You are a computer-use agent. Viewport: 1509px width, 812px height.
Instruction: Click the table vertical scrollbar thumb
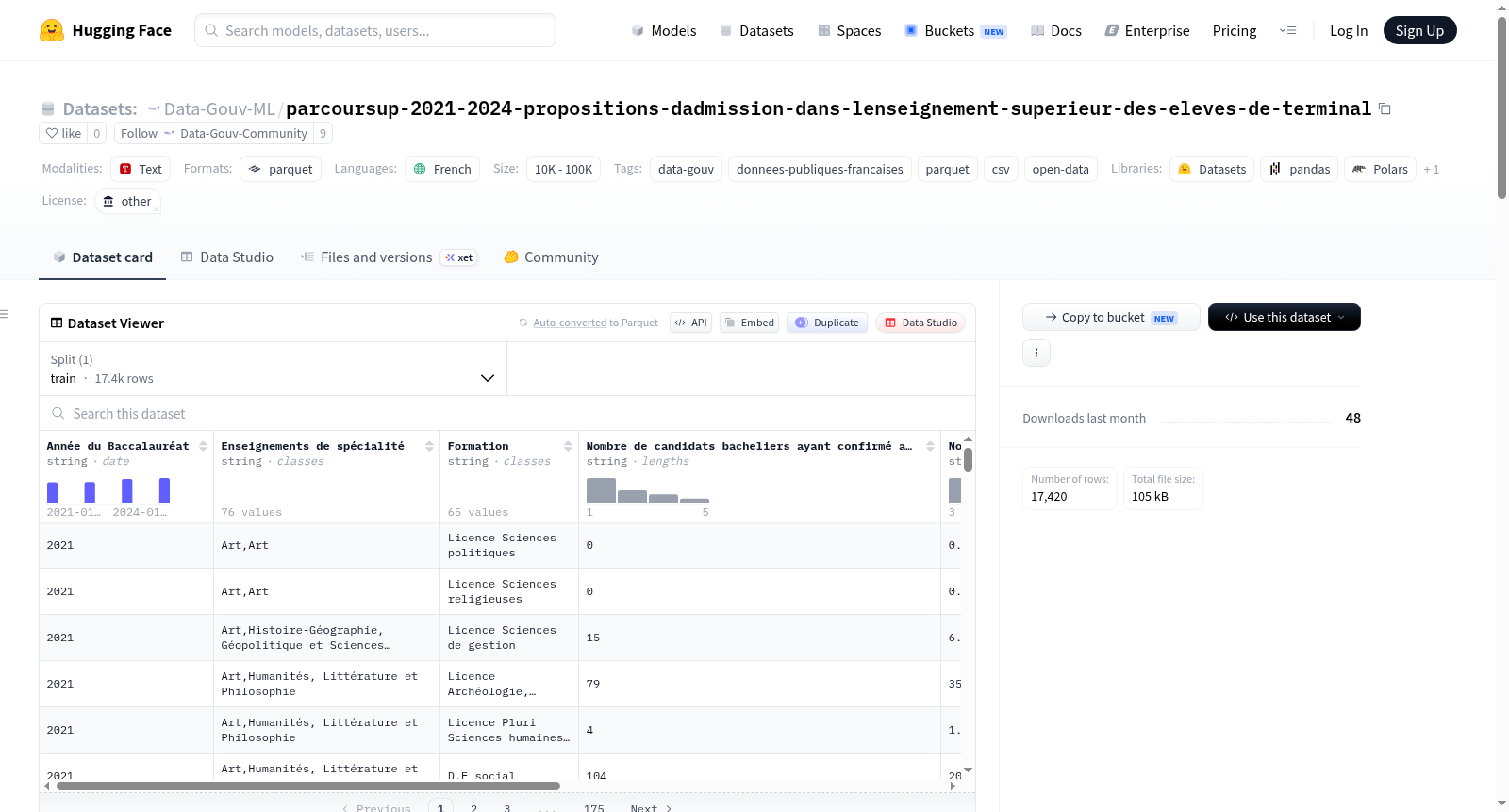point(968,459)
